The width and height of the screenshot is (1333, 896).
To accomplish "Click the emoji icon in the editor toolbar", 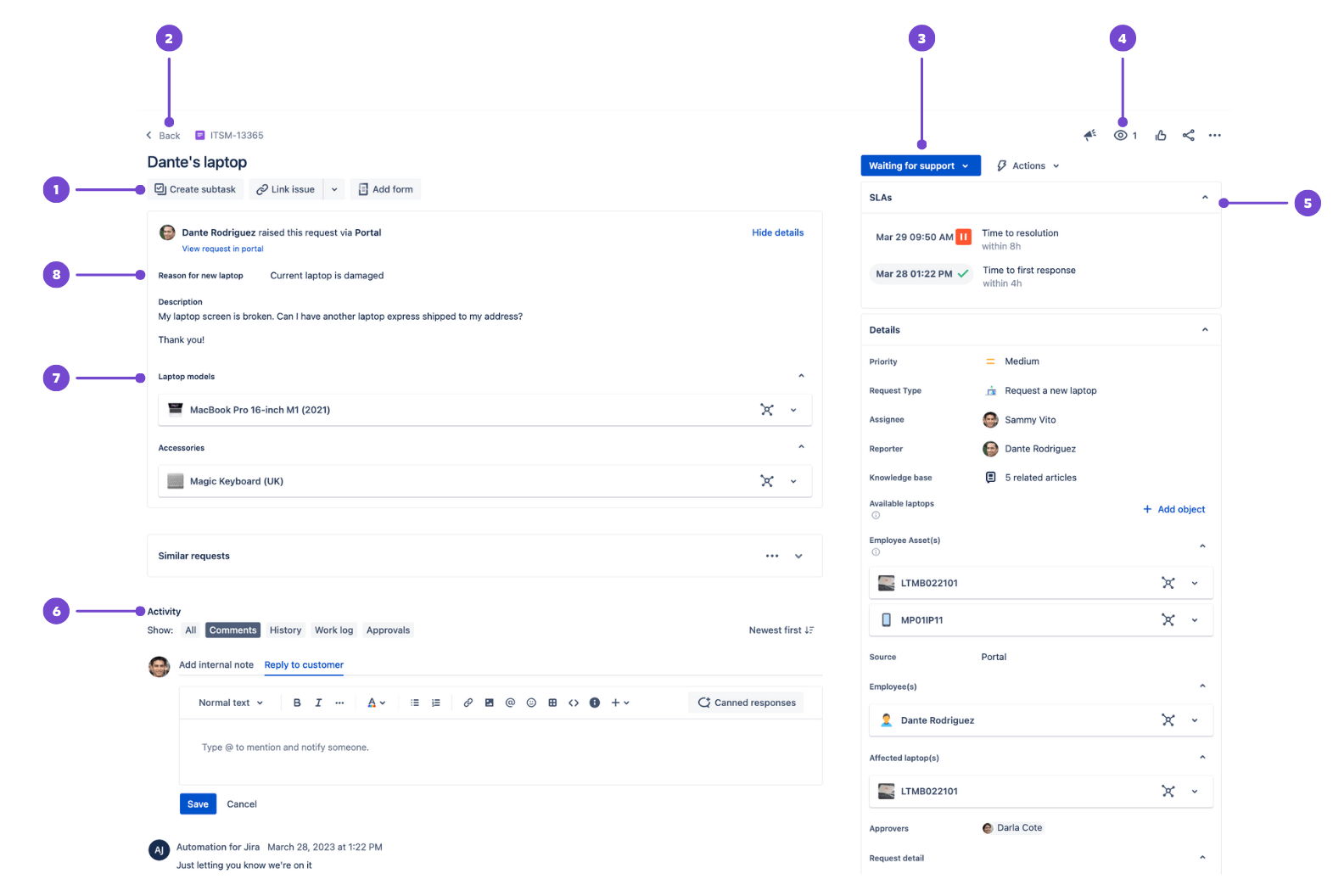I will pyautogui.click(x=531, y=703).
